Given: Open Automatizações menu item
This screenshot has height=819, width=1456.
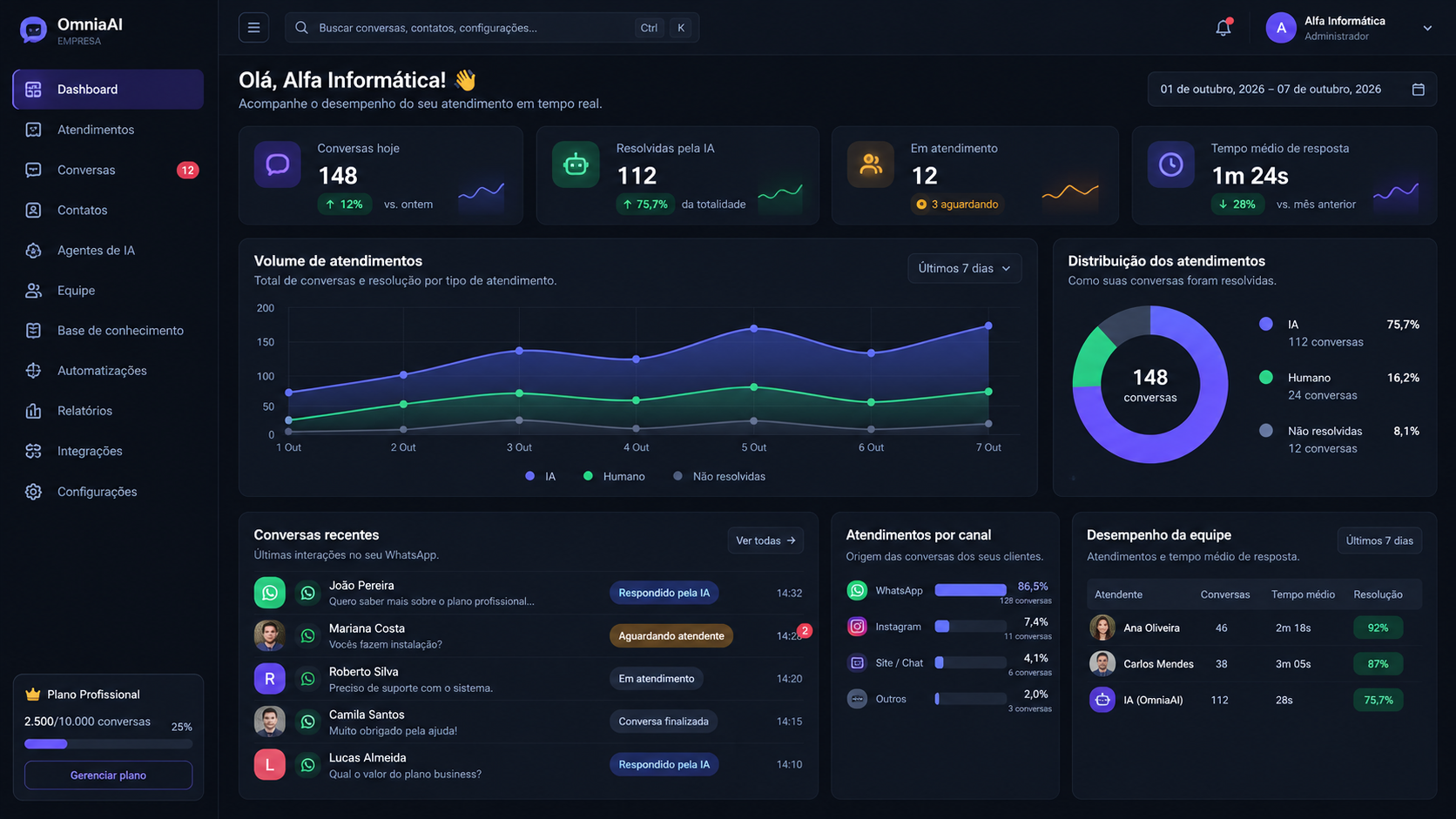Looking at the screenshot, I should (x=108, y=371).
